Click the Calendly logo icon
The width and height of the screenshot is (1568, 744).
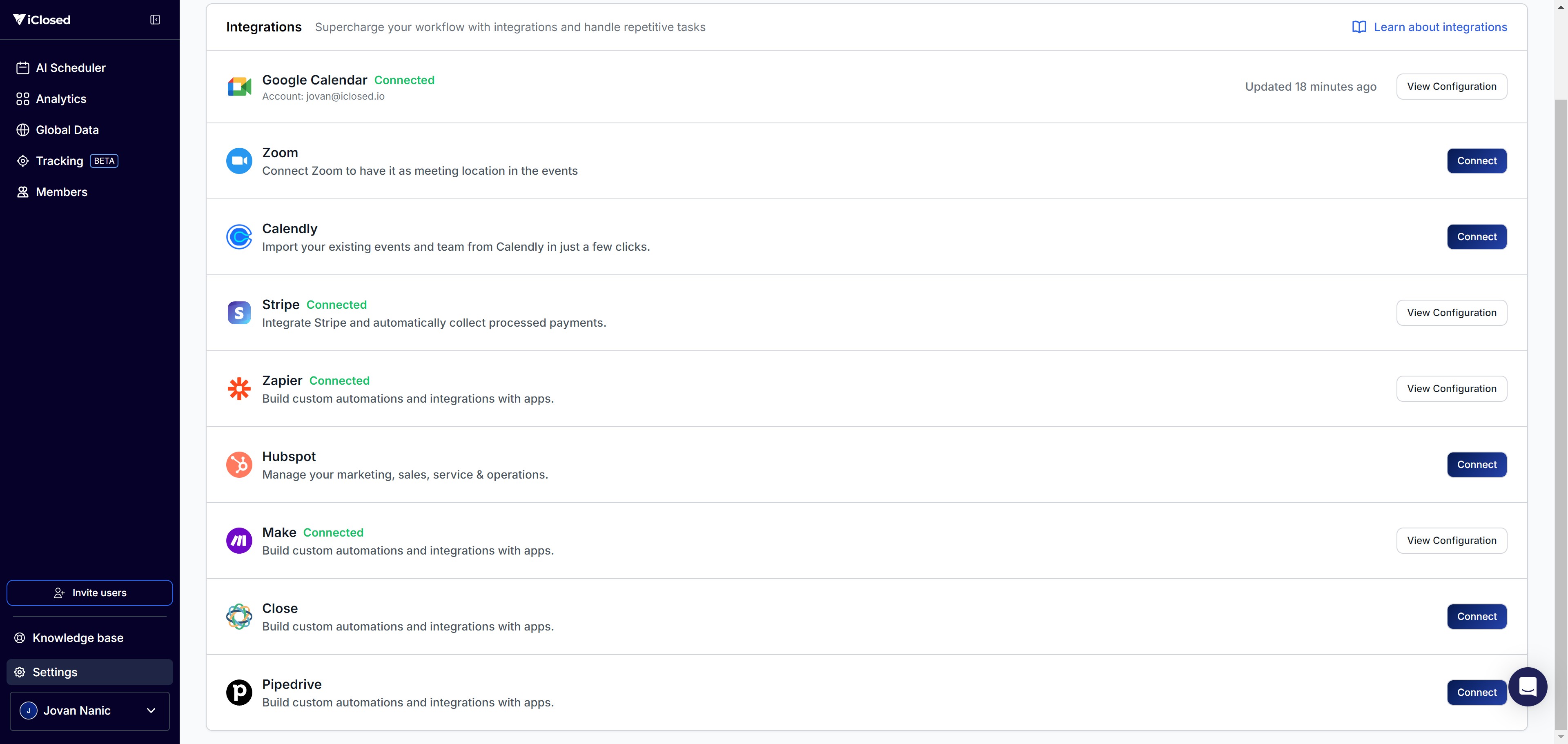(239, 237)
